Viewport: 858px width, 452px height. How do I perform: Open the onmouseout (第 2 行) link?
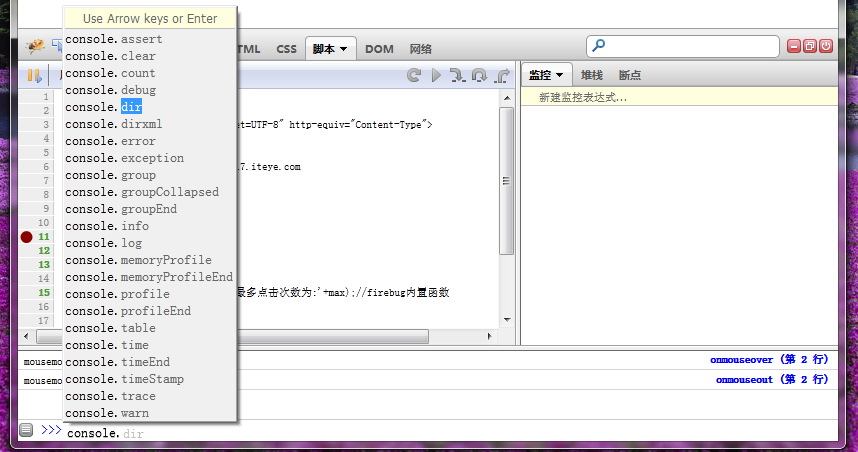772,379
